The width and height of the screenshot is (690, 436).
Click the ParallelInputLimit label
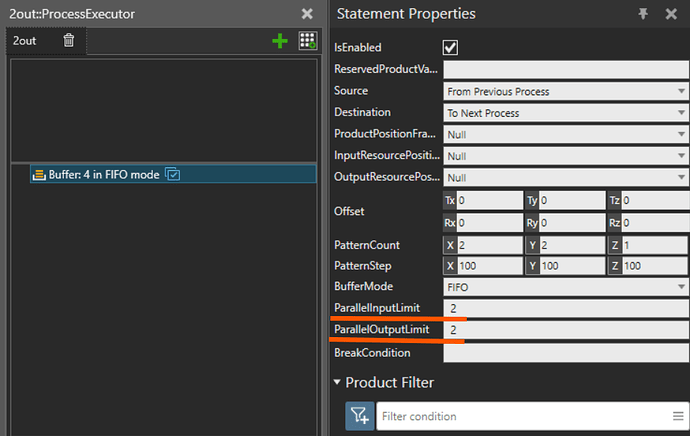377,308
